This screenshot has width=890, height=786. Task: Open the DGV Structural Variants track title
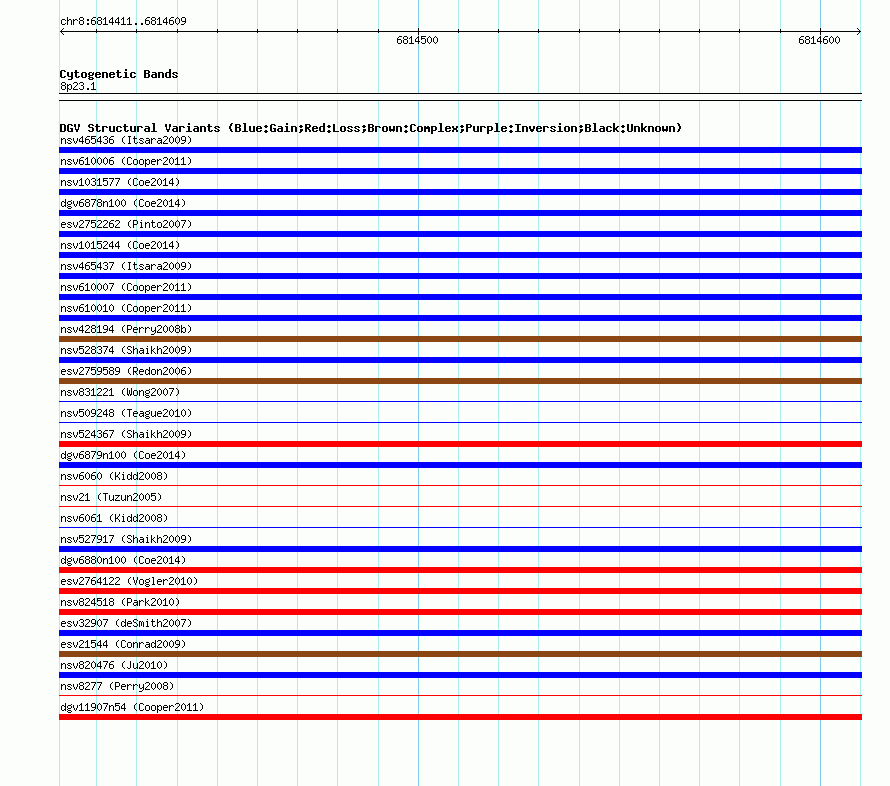click(x=370, y=128)
